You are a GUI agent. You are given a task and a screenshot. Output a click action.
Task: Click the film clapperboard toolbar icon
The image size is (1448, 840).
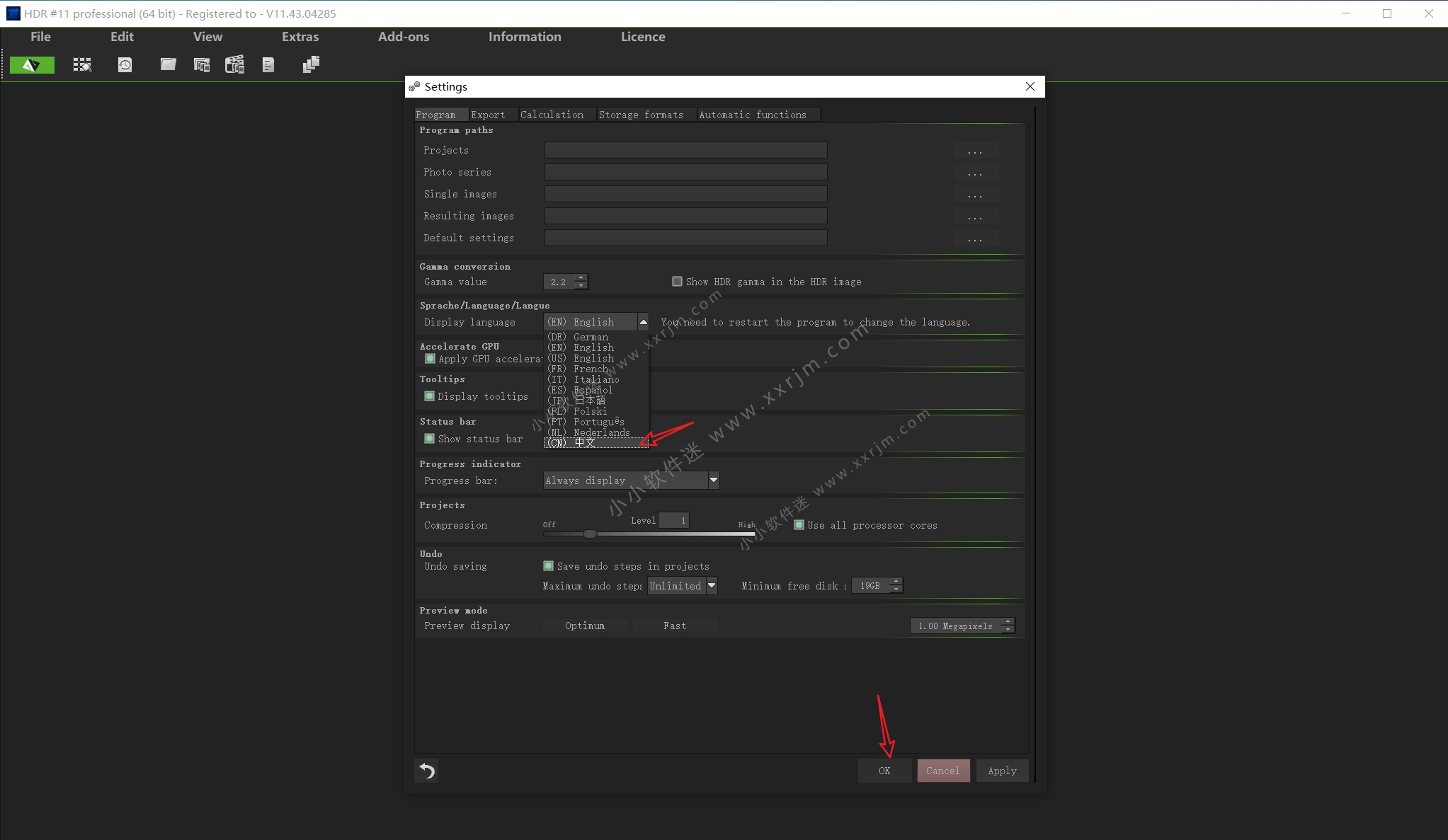pyautogui.click(x=234, y=65)
